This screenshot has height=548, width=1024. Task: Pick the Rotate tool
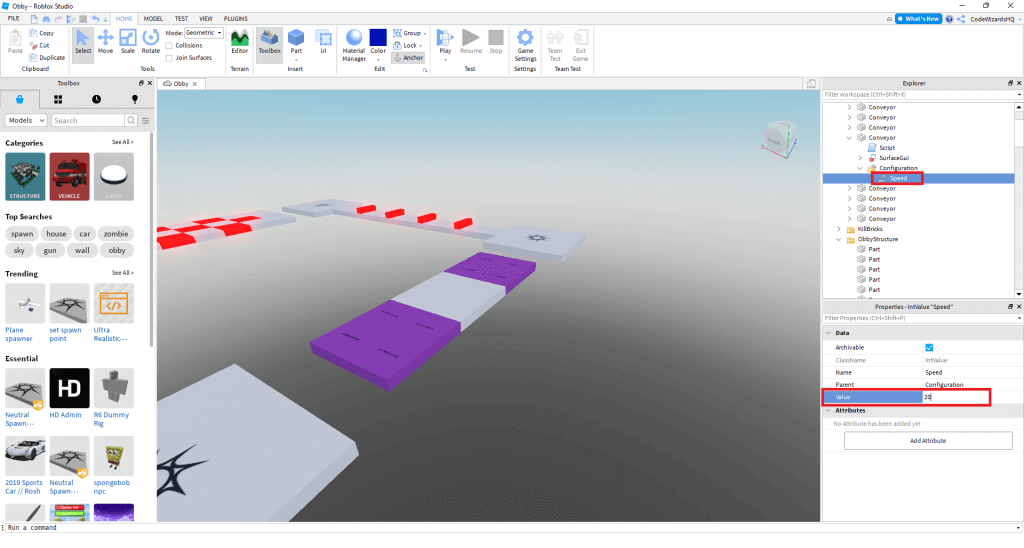pyautogui.click(x=151, y=42)
